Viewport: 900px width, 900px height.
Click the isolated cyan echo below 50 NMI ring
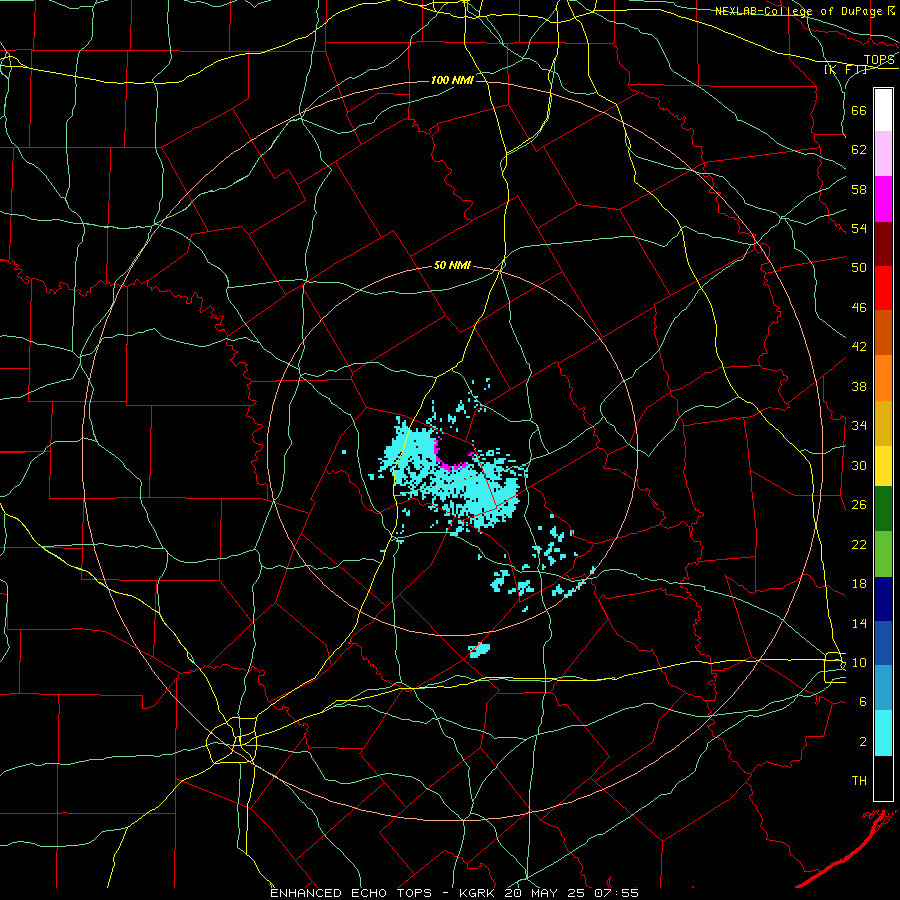point(479,650)
